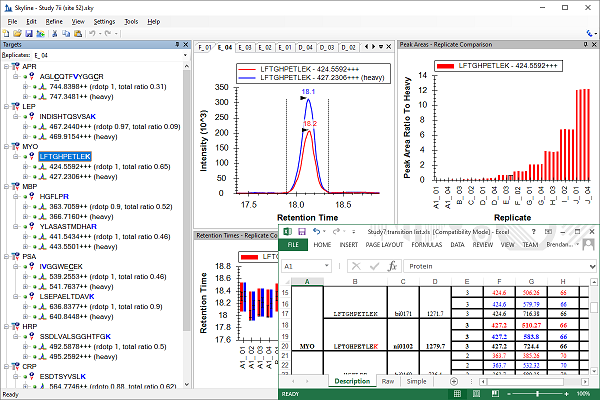Open the Undo history dropdown arrow
The width and height of the screenshot is (600, 400).
pyautogui.click(x=99, y=34)
